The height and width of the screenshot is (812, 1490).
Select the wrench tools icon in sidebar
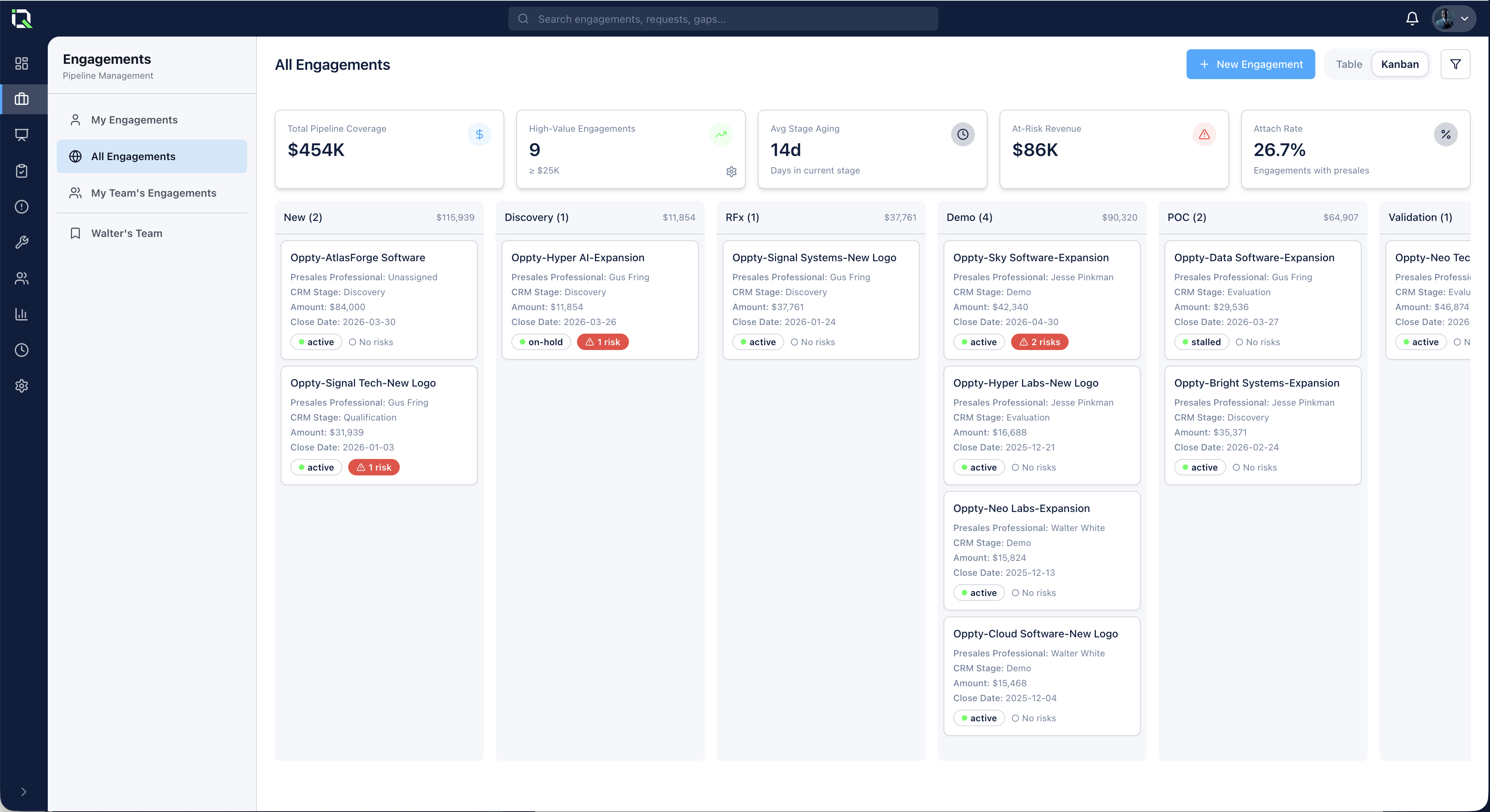[x=22, y=242]
